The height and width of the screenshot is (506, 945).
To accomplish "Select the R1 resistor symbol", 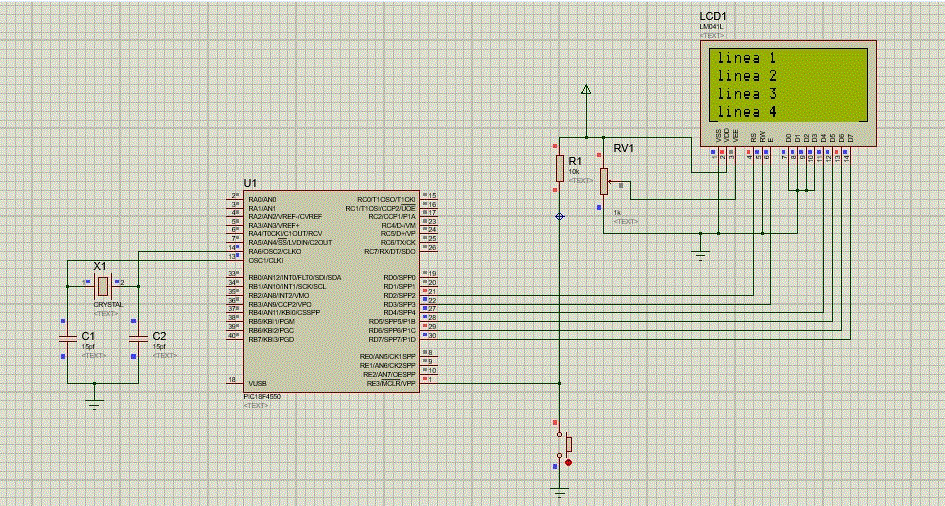I will (x=559, y=168).
